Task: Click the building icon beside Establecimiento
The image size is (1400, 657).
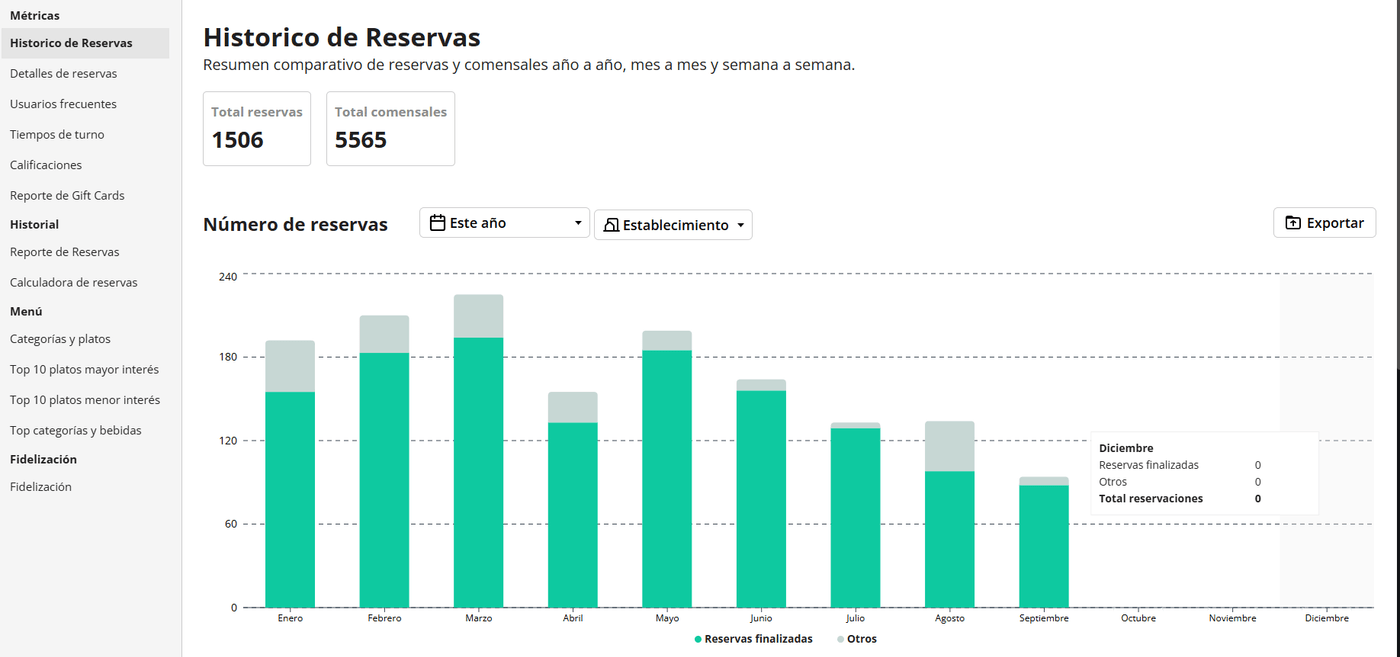Action: (611, 225)
